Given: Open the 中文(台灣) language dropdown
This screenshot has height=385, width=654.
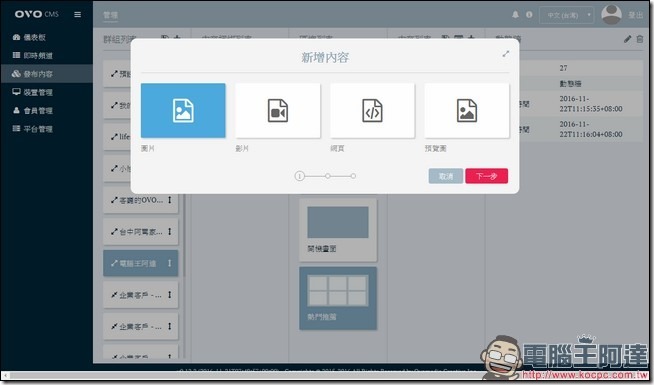Looking at the screenshot, I should [x=567, y=15].
